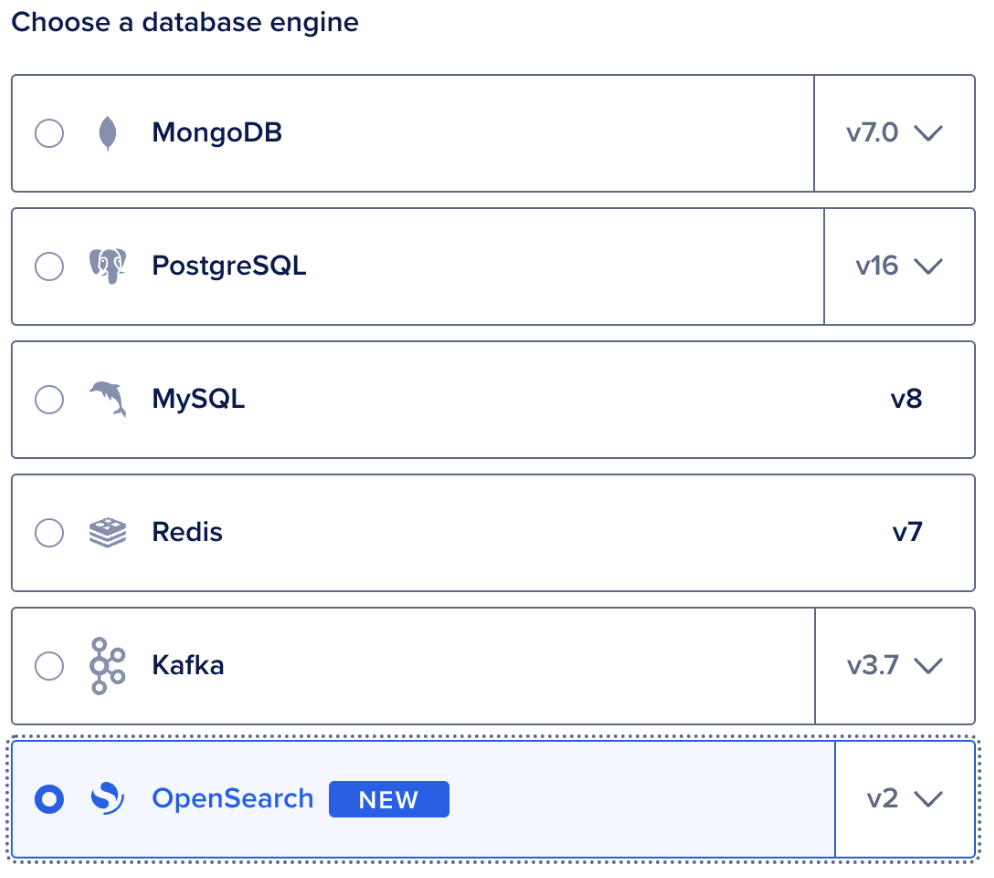Click the NEW badge beside OpenSearch
994x878 pixels.
pyautogui.click(x=389, y=799)
